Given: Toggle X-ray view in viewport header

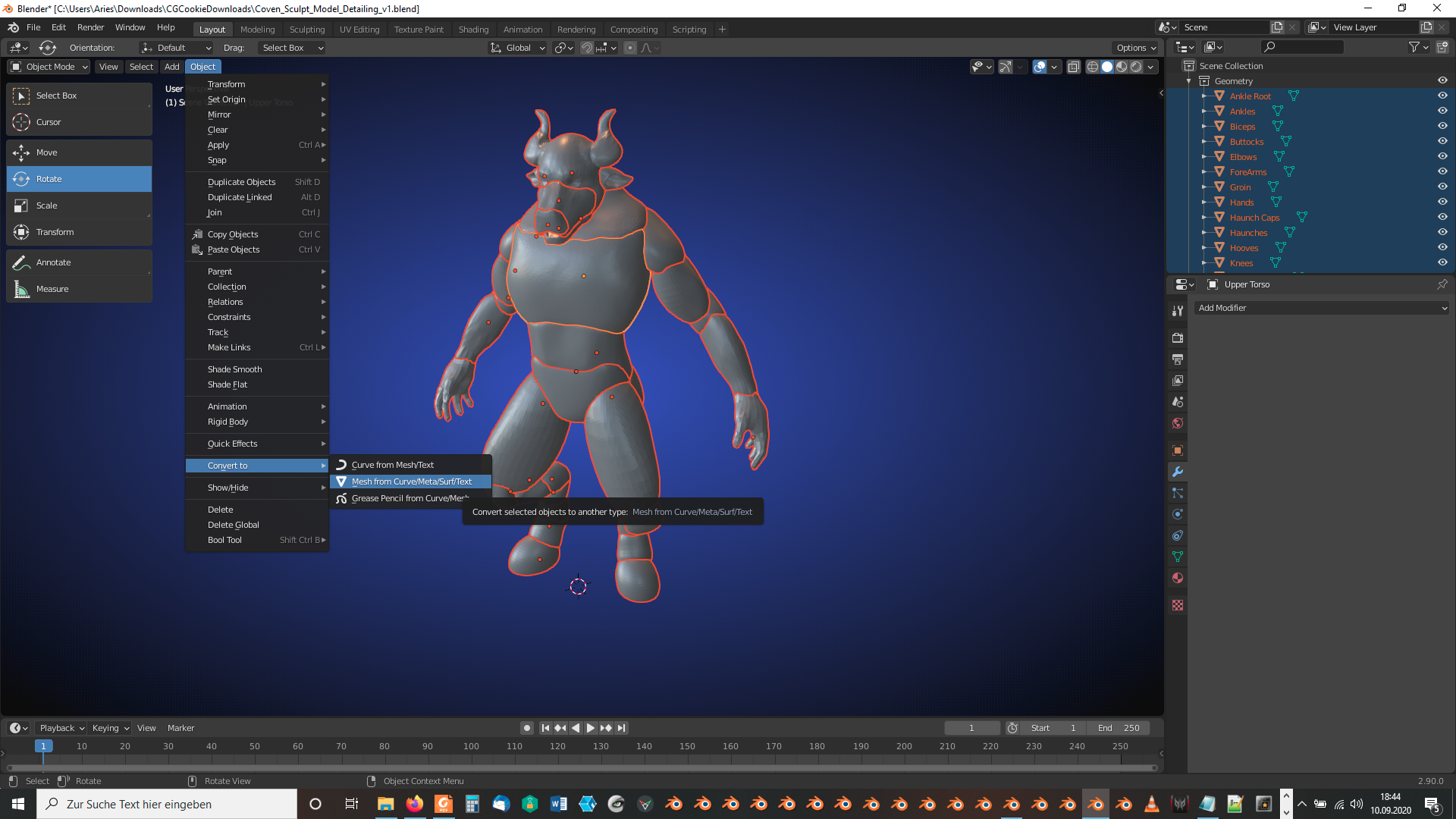Looking at the screenshot, I should tap(1074, 67).
